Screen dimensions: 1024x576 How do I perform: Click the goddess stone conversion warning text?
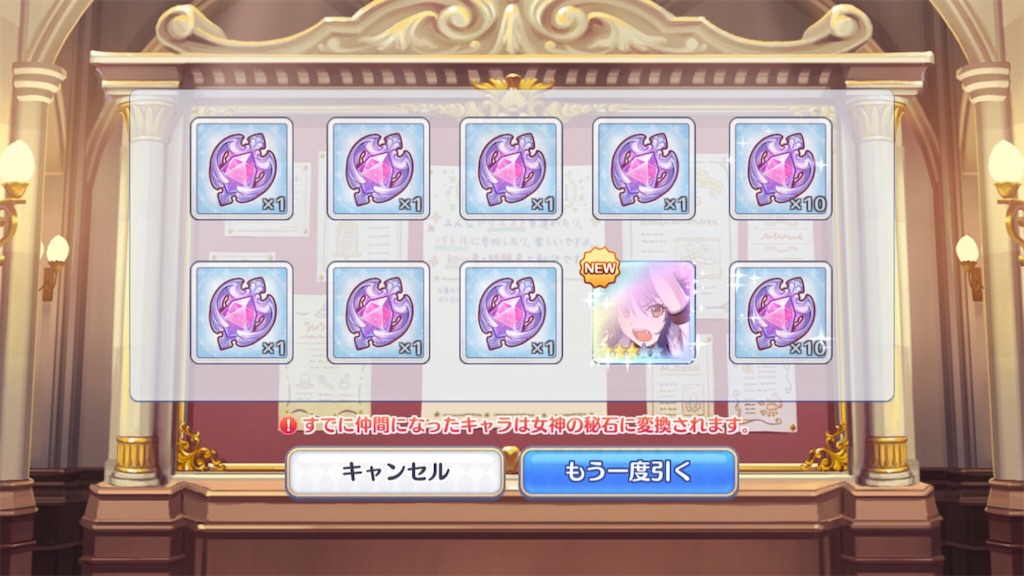click(x=526, y=426)
